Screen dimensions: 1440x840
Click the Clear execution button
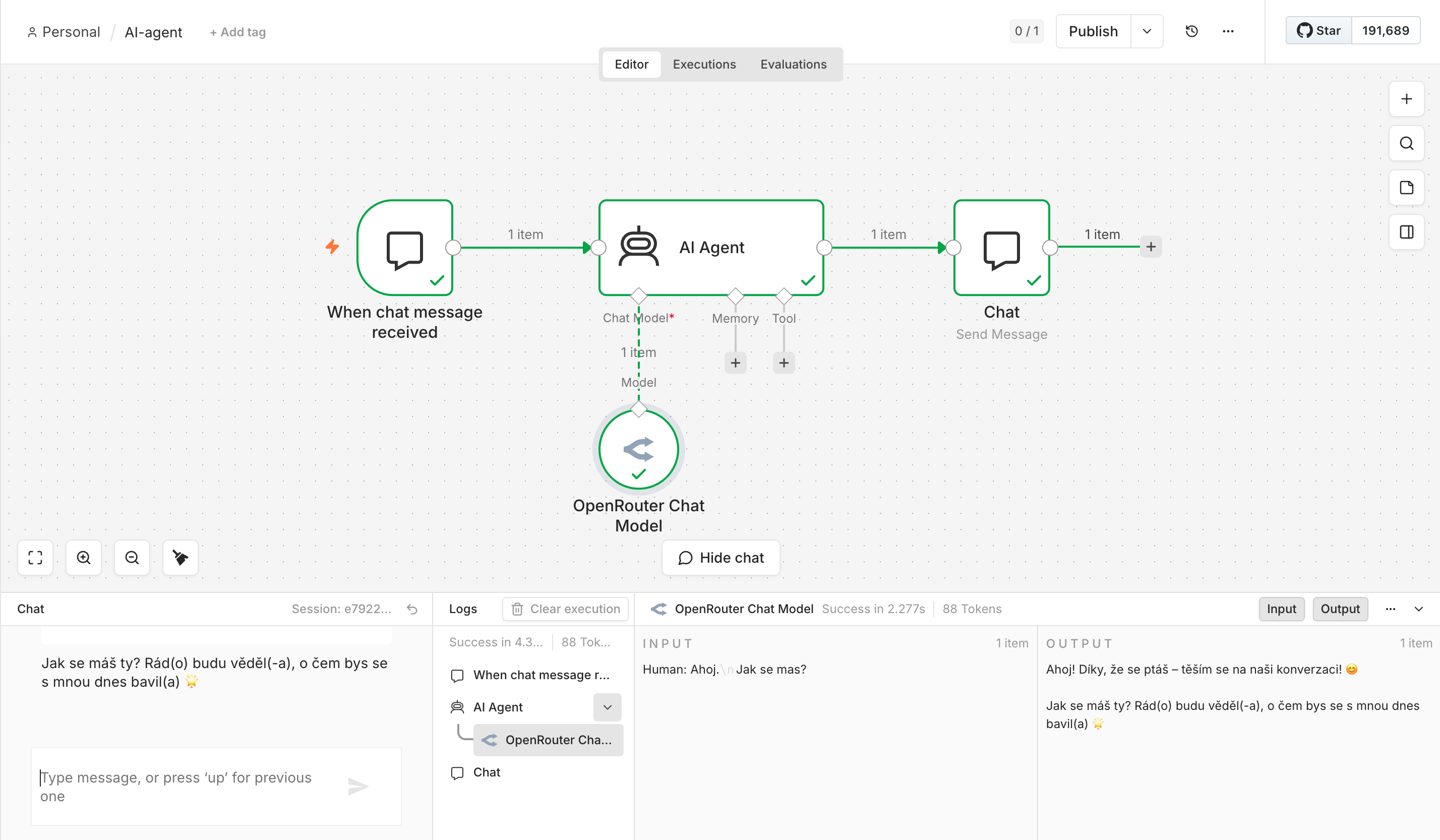coord(565,609)
